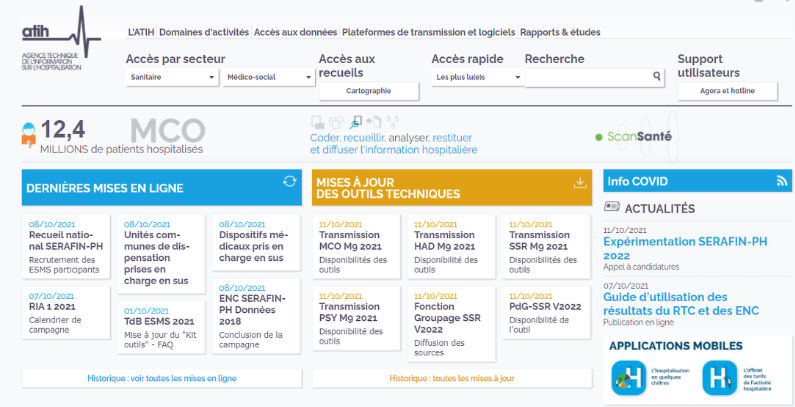
Task: Expand the Sanitaire sector dropdown
Action: pos(172,77)
